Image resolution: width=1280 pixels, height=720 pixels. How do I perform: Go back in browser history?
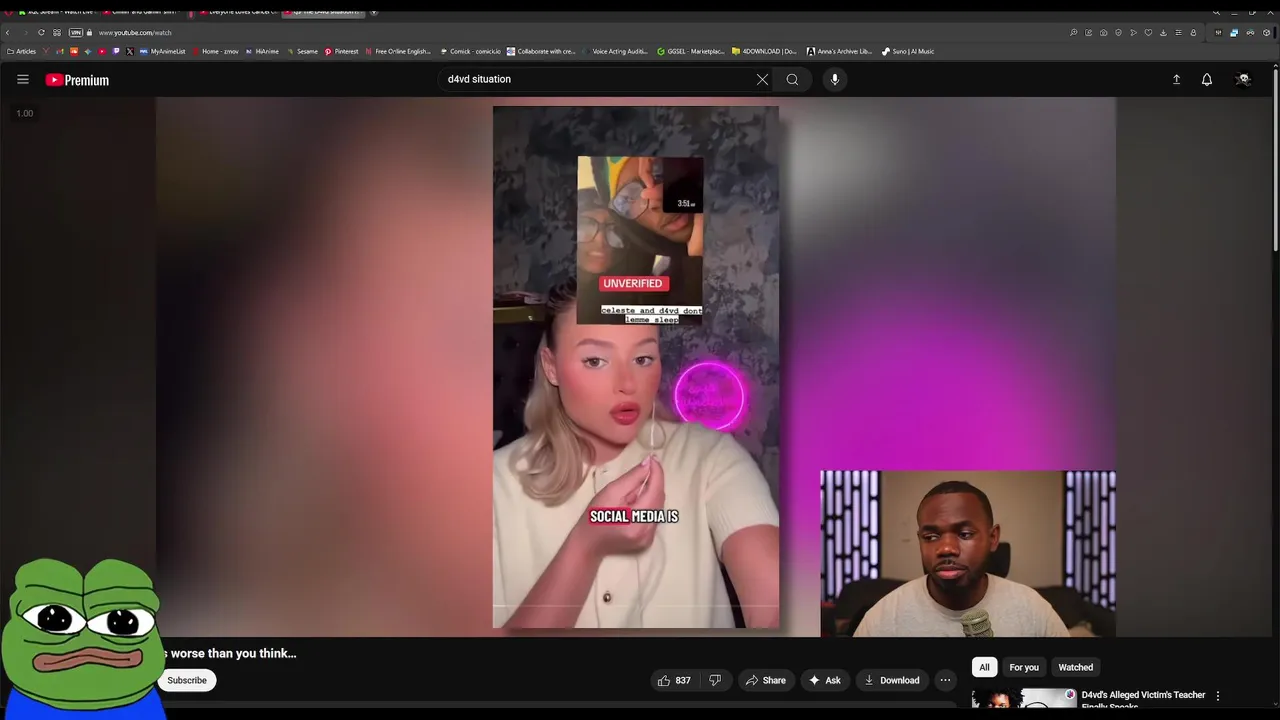(8, 32)
